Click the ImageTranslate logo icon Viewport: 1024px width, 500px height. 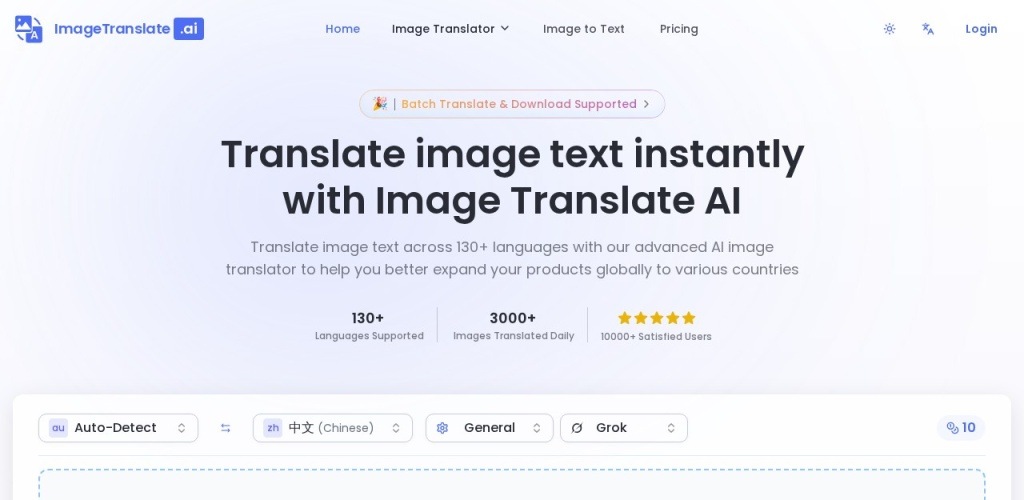click(29, 29)
